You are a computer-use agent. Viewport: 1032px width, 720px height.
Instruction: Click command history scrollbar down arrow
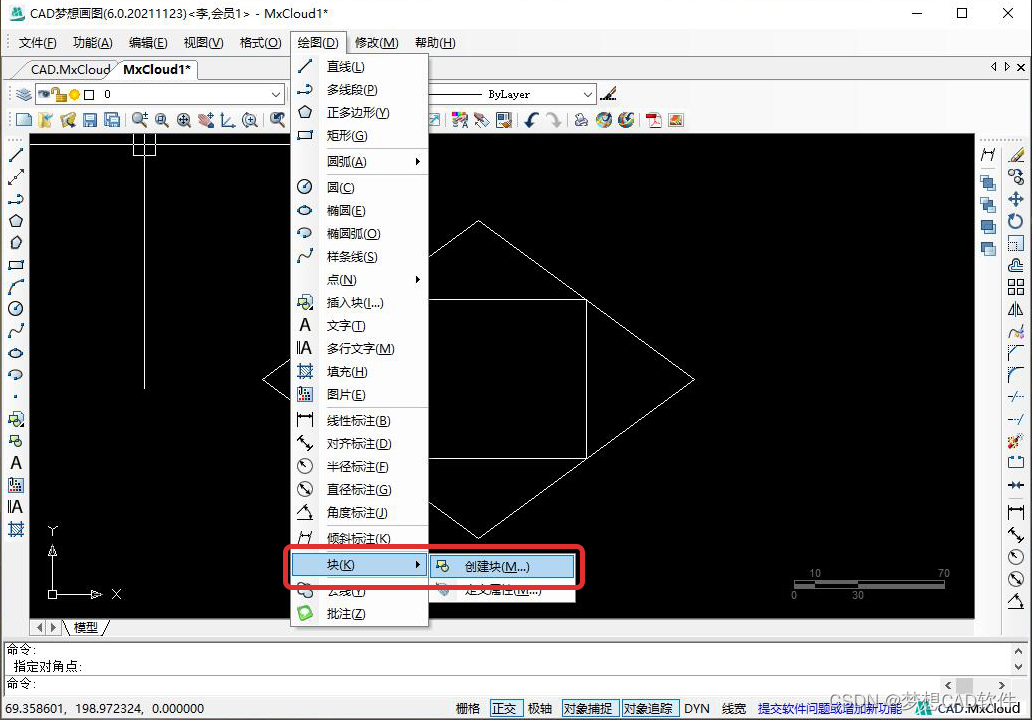tap(1018, 667)
